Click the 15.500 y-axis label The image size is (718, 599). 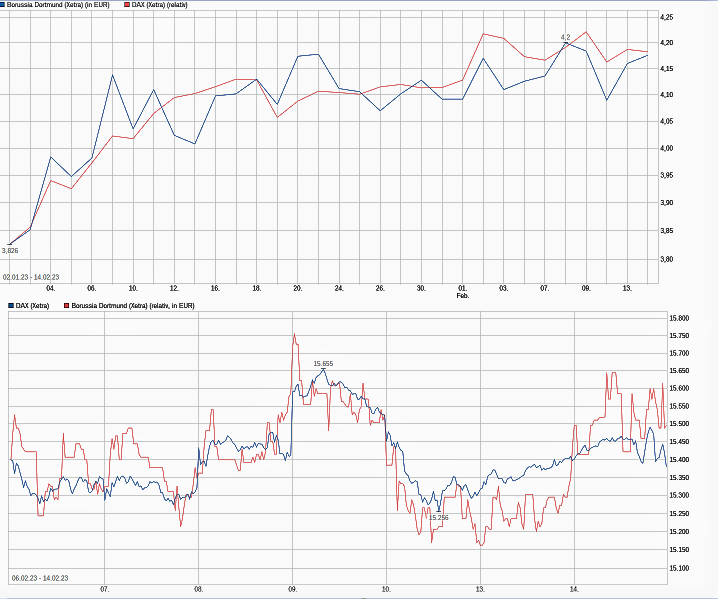coord(679,424)
